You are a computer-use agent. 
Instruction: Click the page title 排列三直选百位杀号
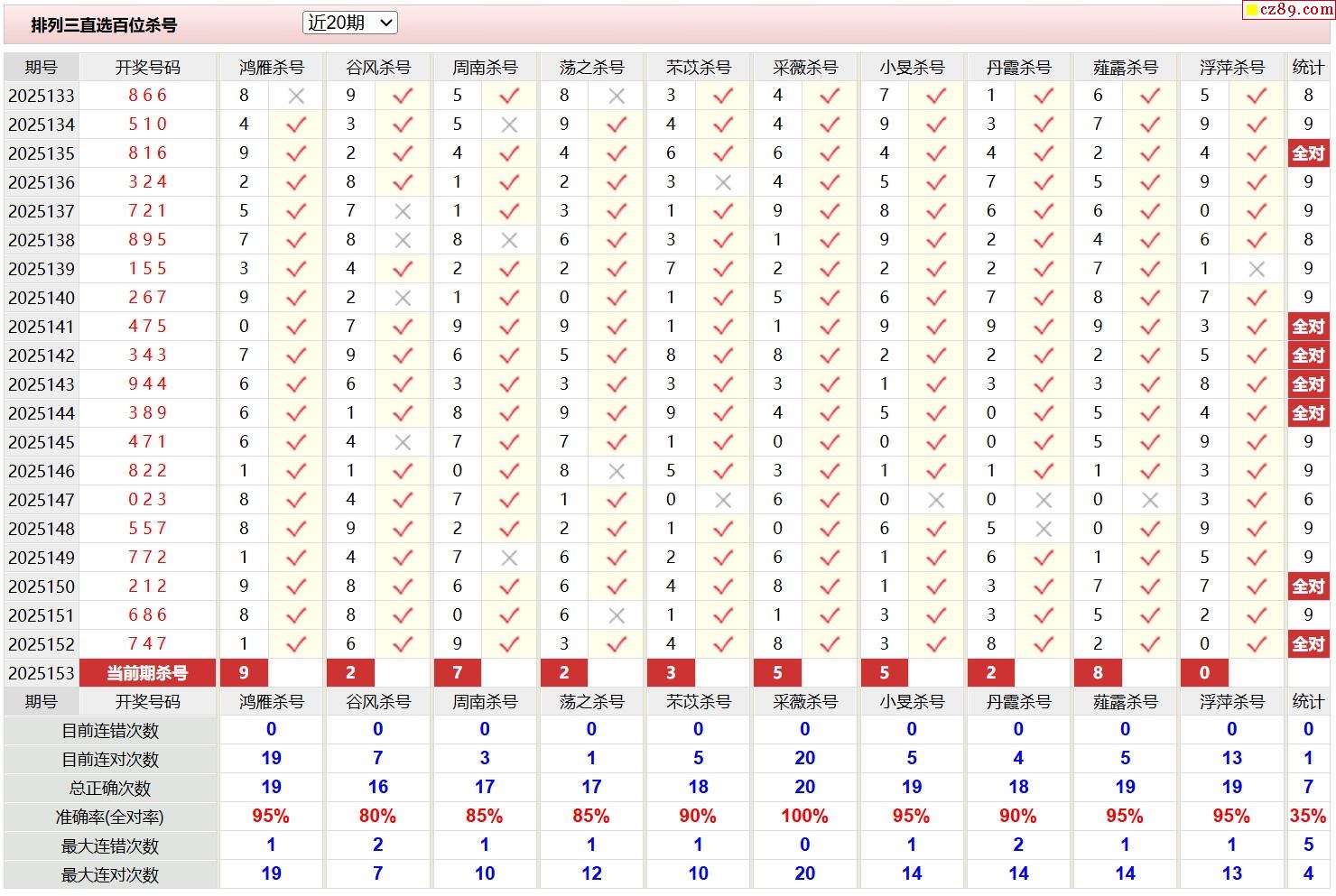(x=104, y=25)
